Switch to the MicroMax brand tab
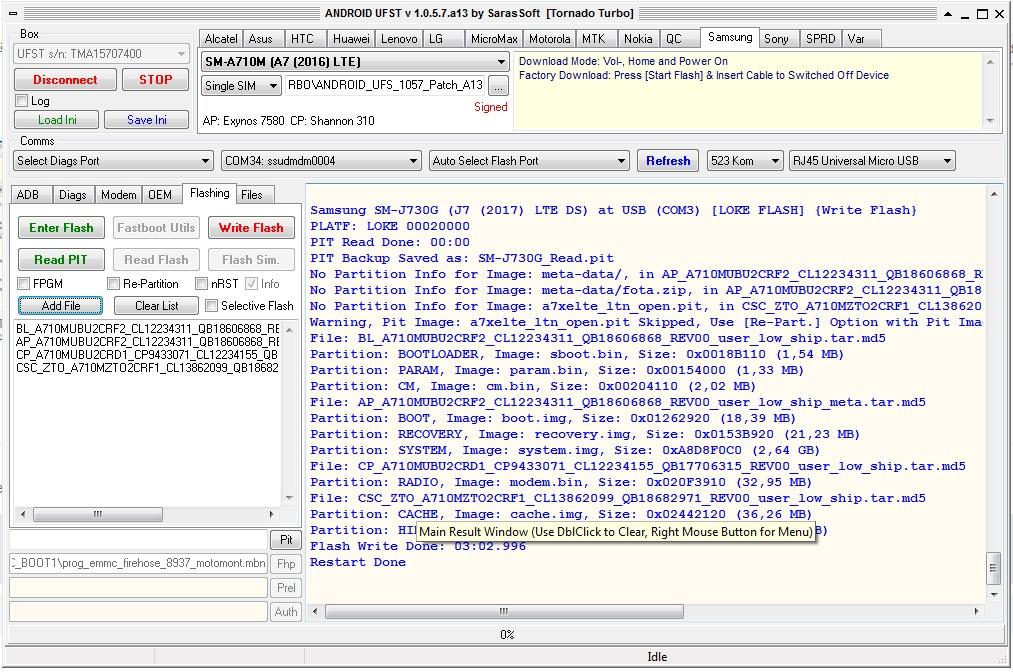 coord(494,39)
